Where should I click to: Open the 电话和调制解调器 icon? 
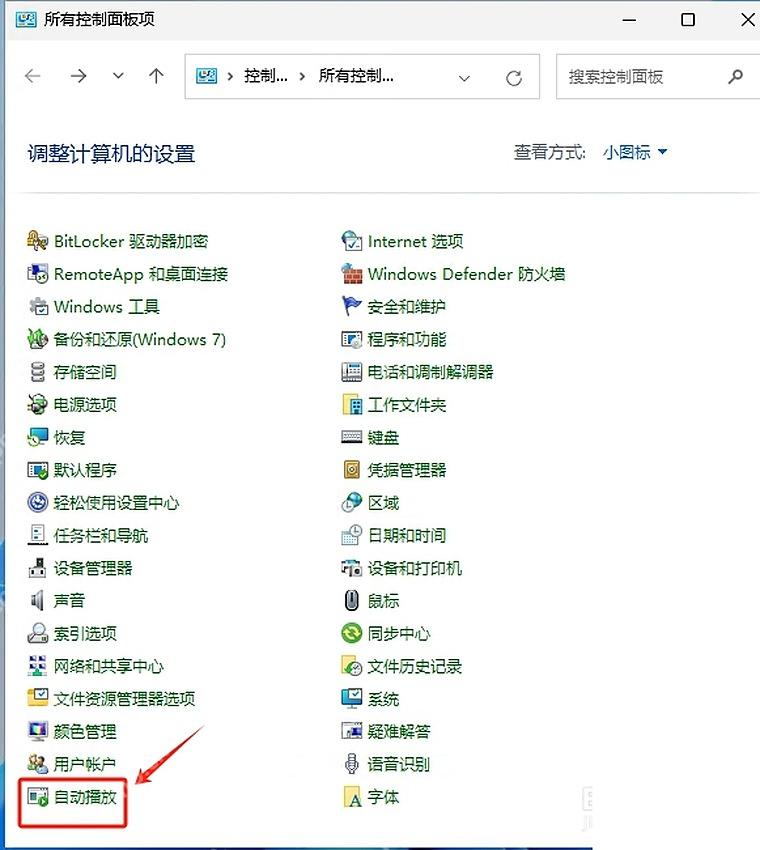point(351,372)
